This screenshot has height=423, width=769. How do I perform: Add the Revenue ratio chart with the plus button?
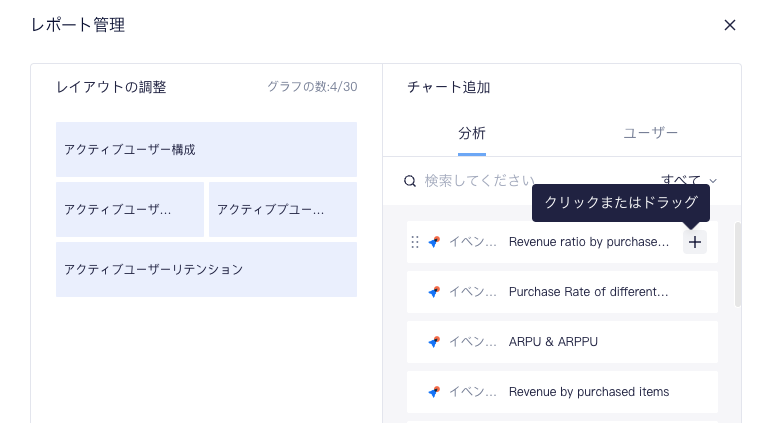694,242
